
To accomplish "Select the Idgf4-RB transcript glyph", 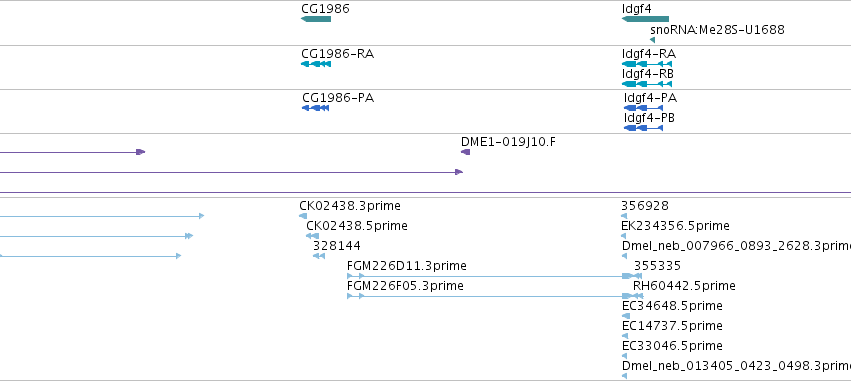I will pyautogui.click(x=647, y=84).
